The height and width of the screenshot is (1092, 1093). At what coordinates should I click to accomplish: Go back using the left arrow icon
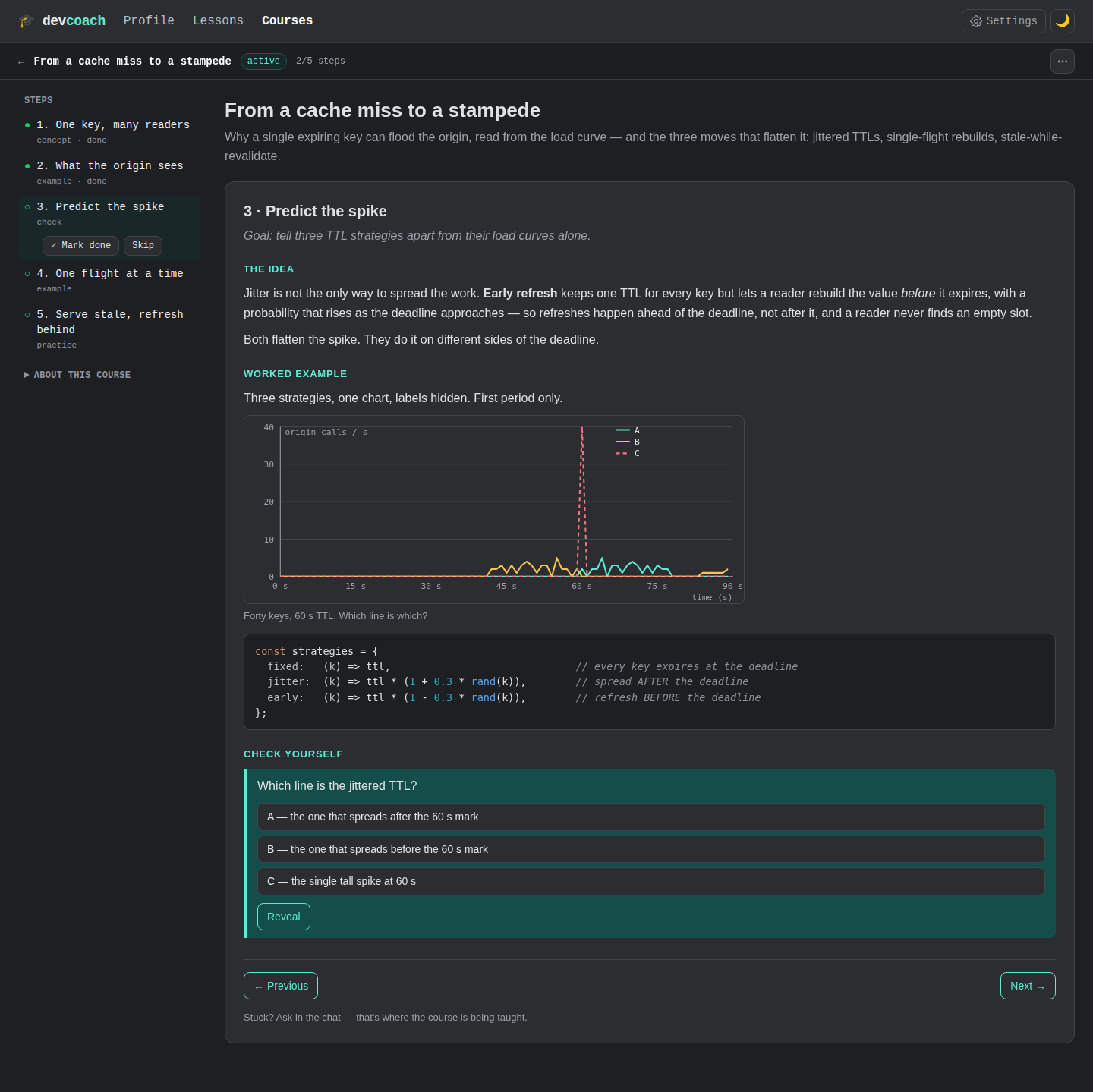[x=21, y=61]
